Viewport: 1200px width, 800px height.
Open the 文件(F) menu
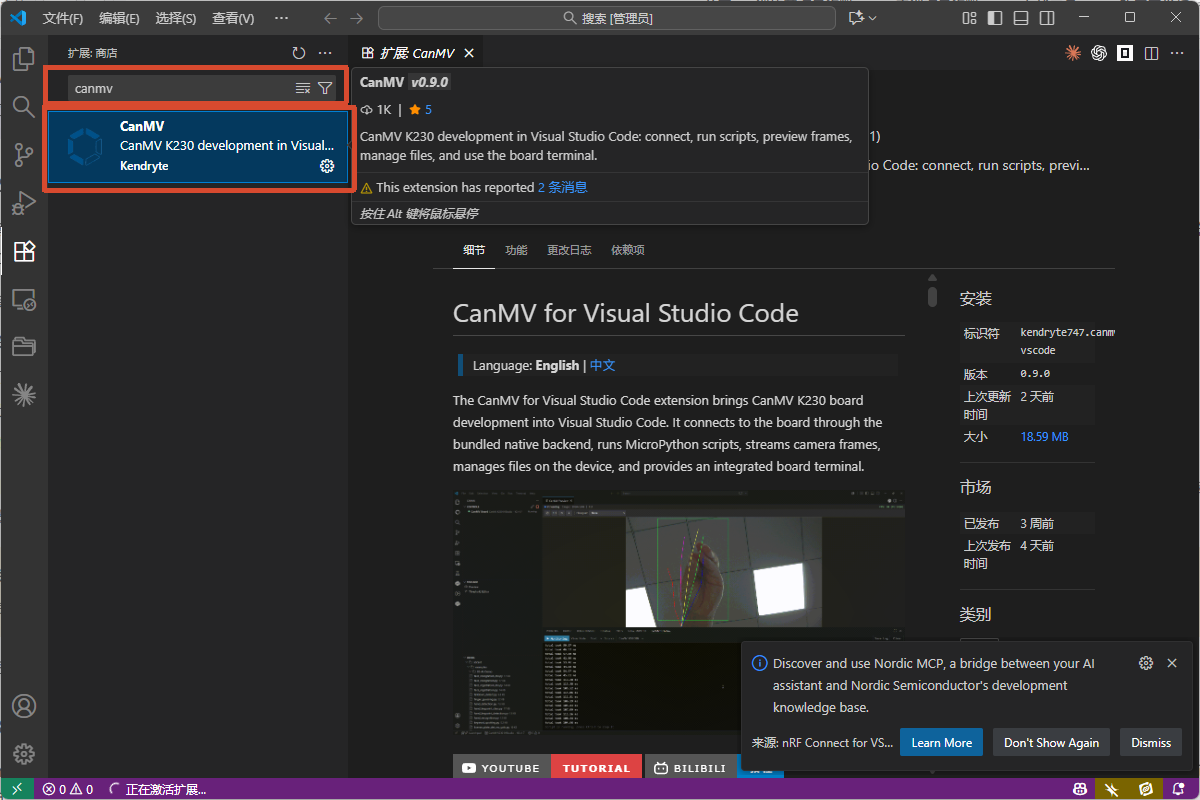click(x=63, y=18)
